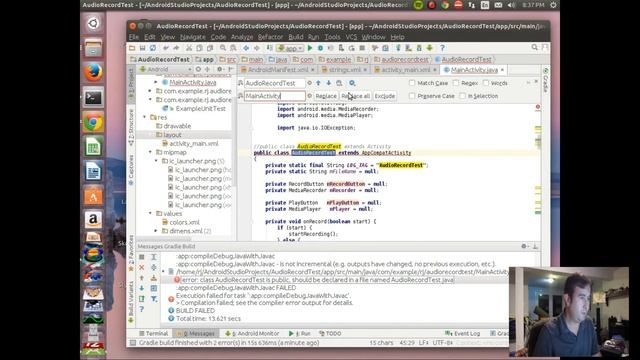Click the Redo arrow in toolbar
The image size is (640, 360).
coord(176,48)
